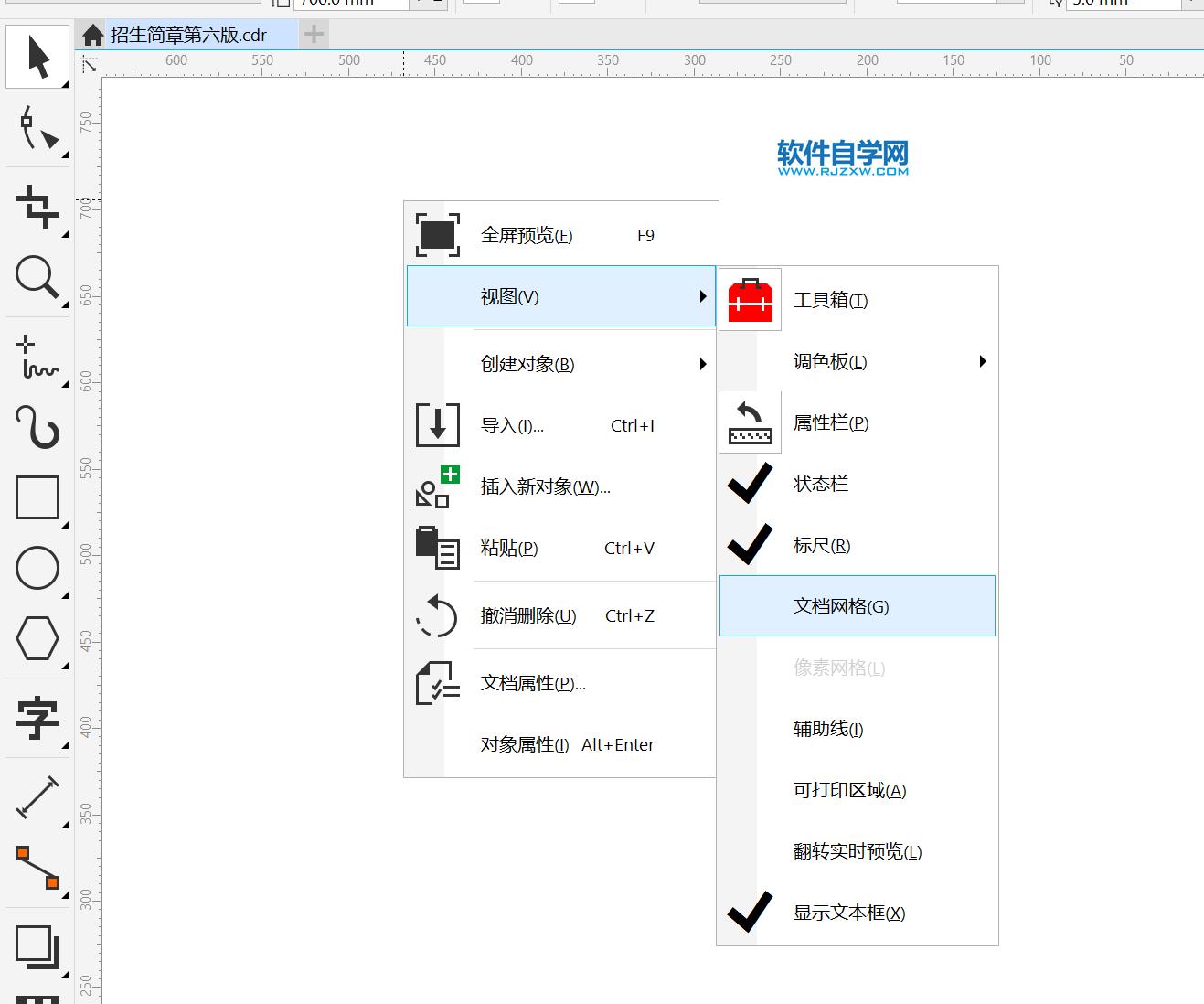The height and width of the screenshot is (1004, 1204).
Task: Select the Shape edit node tool
Action: click(37, 128)
